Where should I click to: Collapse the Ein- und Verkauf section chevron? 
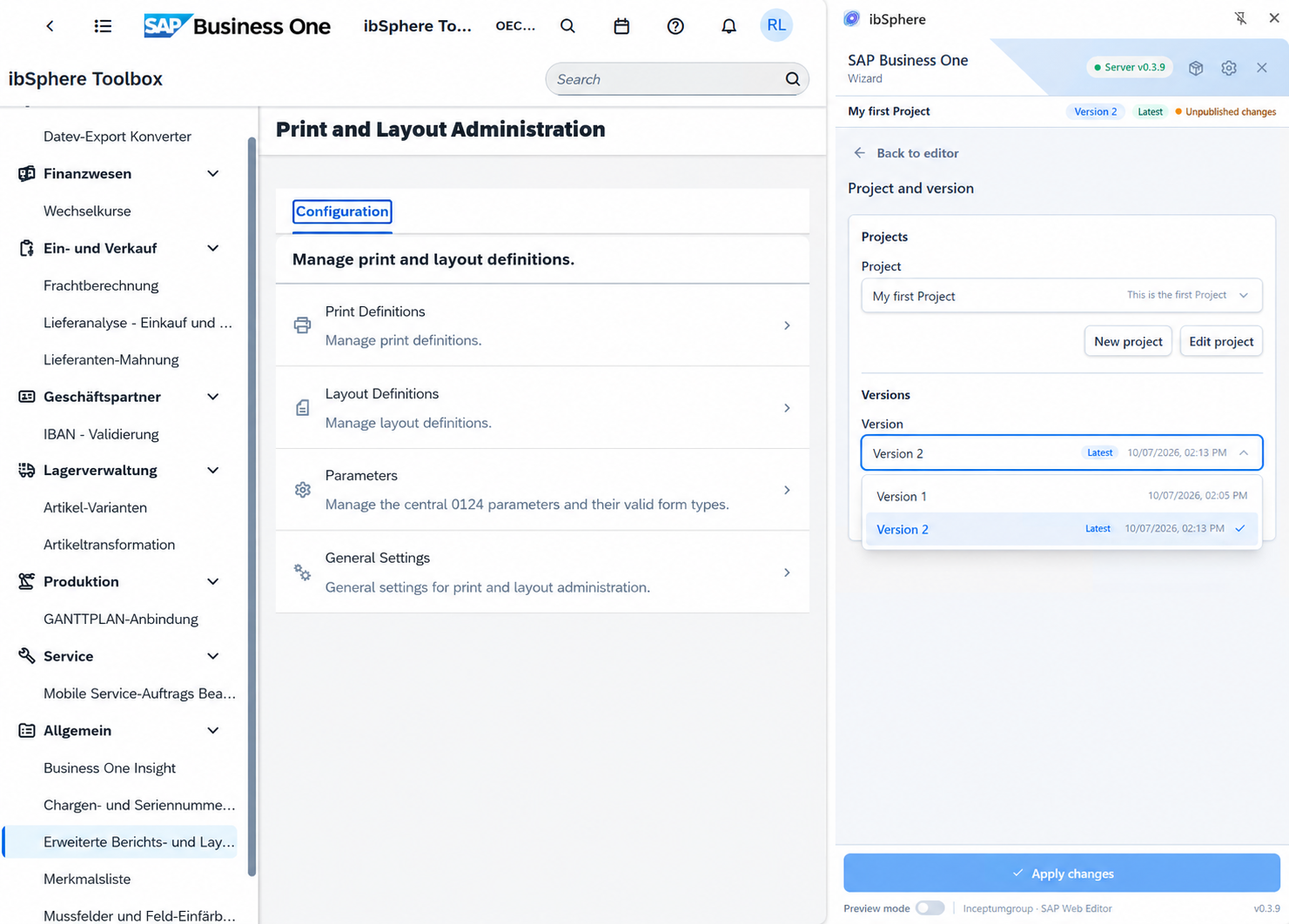click(x=213, y=248)
